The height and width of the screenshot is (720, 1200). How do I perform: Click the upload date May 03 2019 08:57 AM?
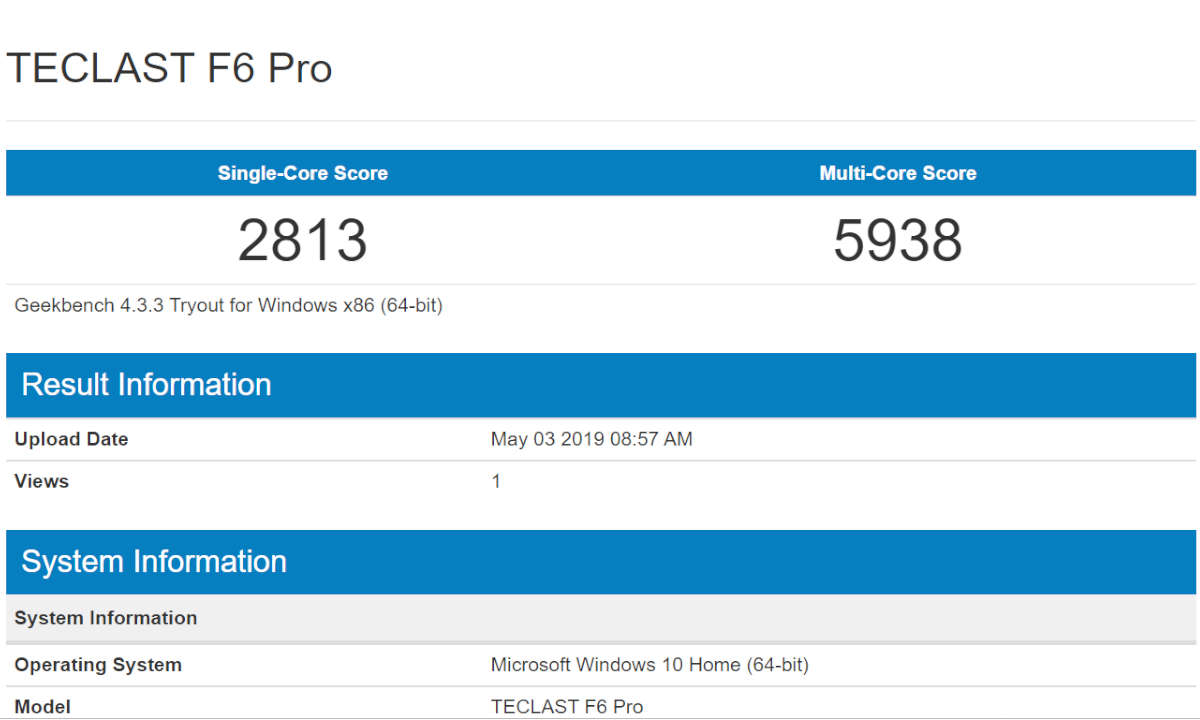point(592,439)
